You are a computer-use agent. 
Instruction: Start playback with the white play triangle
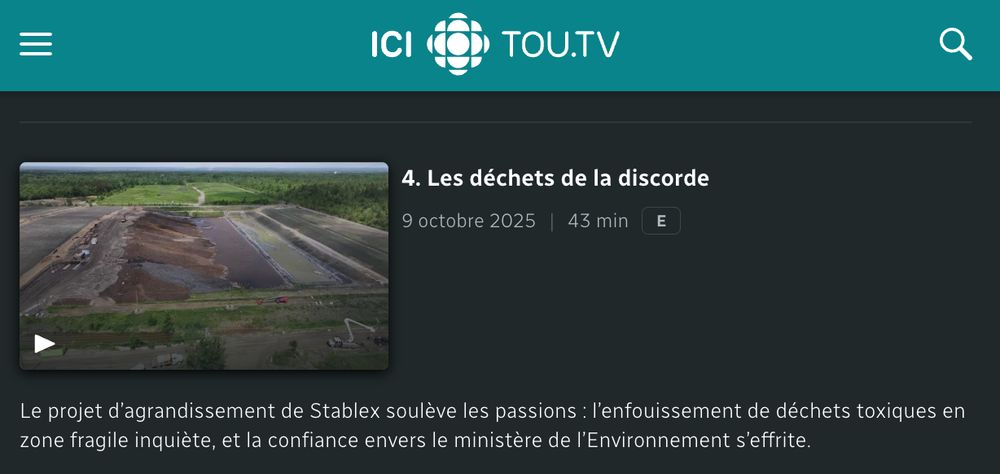[44, 343]
